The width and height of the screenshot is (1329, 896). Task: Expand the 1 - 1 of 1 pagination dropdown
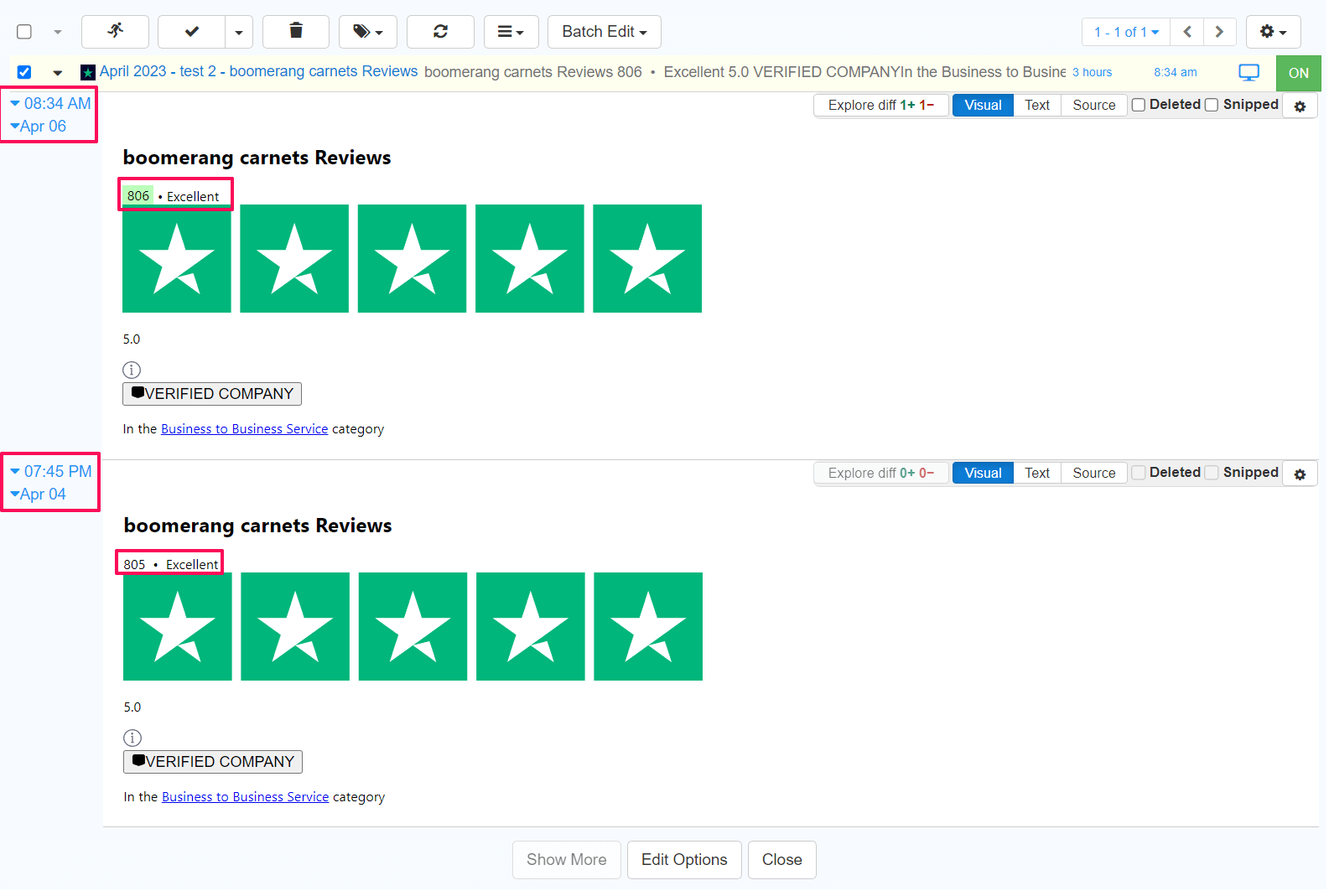click(1125, 32)
